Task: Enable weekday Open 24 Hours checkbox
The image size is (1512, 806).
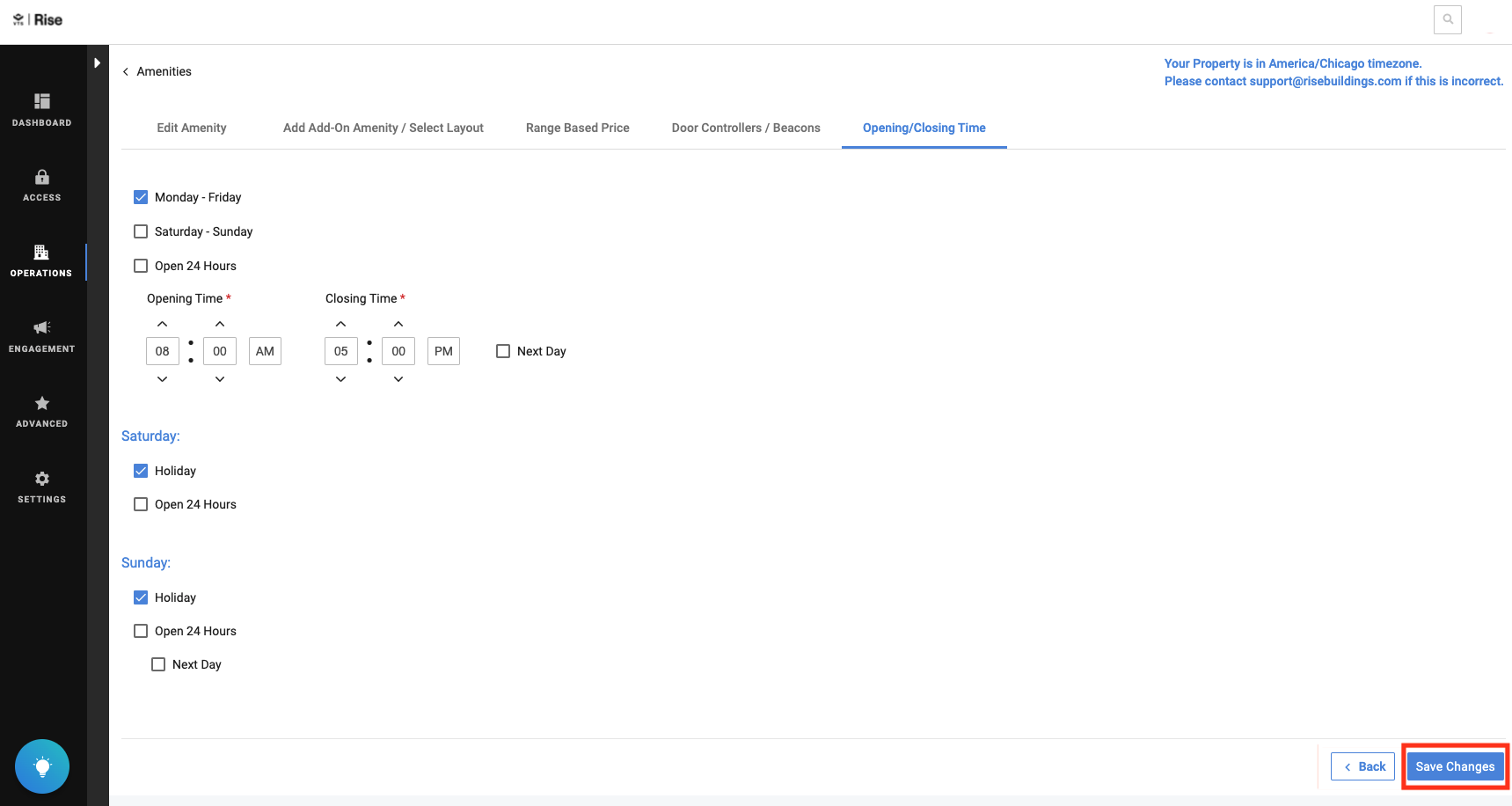Action: click(141, 266)
